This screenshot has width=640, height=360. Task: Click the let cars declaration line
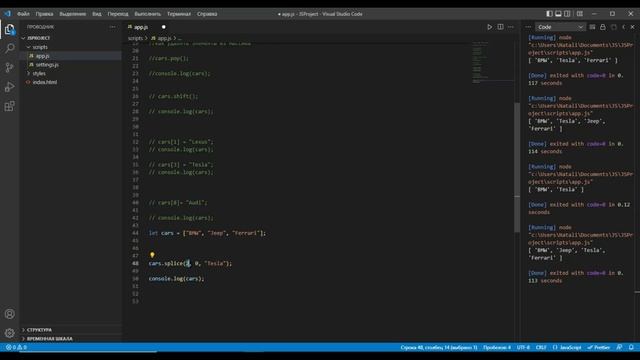point(207,233)
